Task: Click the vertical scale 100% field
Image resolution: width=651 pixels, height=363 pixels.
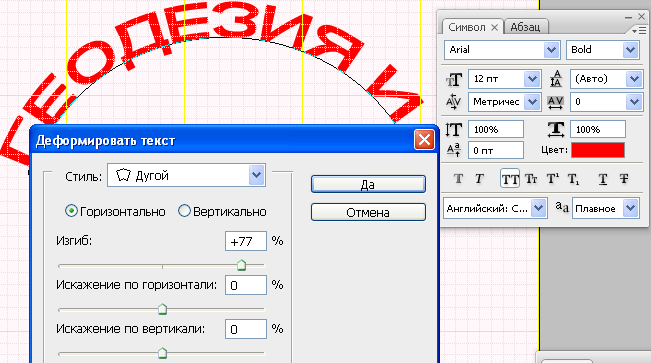Action: point(496,130)
